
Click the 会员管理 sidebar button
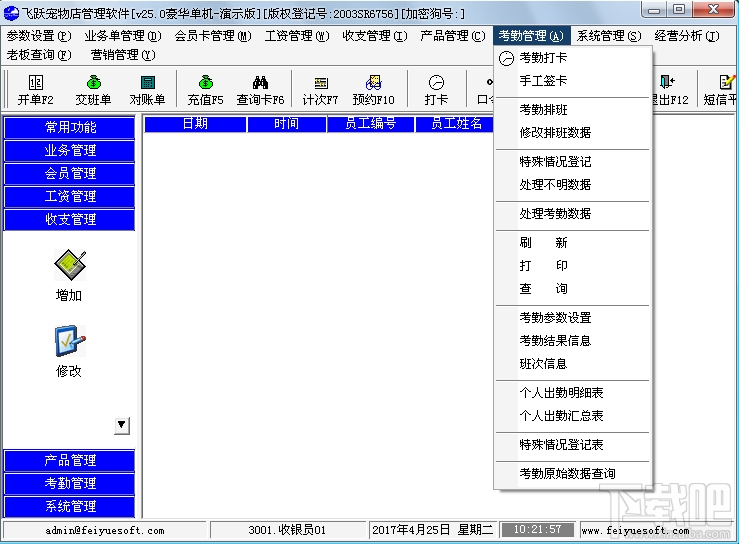[70, 173]
